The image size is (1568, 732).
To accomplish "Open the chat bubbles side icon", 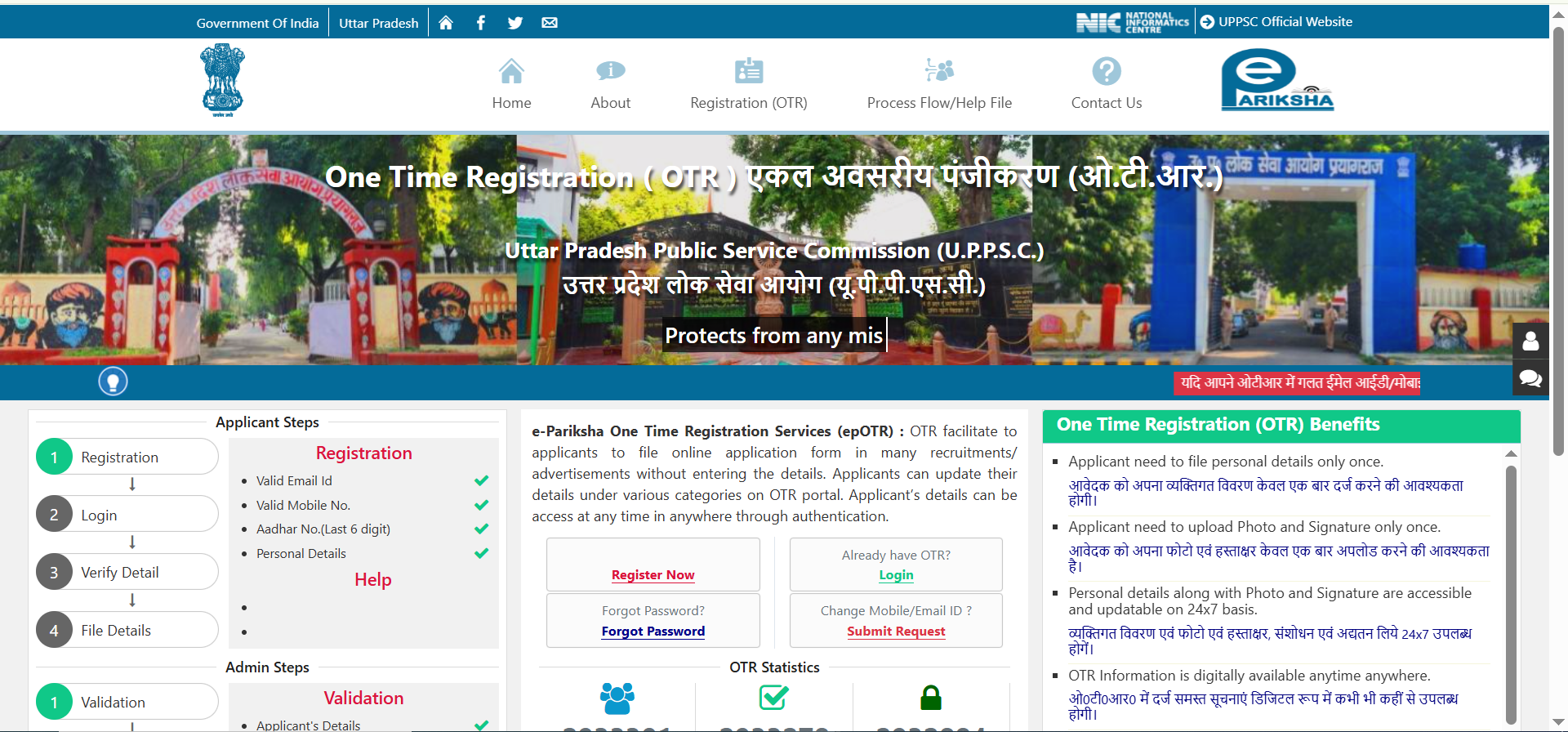I will click(1530, 378).
